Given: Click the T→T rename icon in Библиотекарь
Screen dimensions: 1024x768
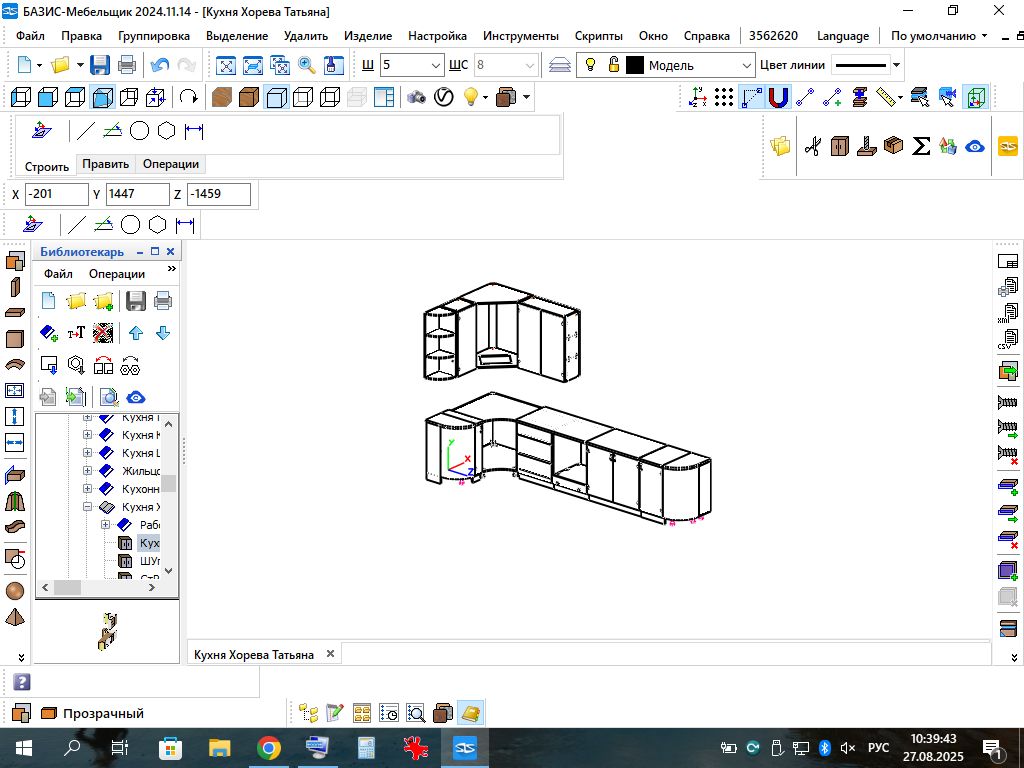Looking at the screenshot, I should pyautogui.click(x=76, y=333).
